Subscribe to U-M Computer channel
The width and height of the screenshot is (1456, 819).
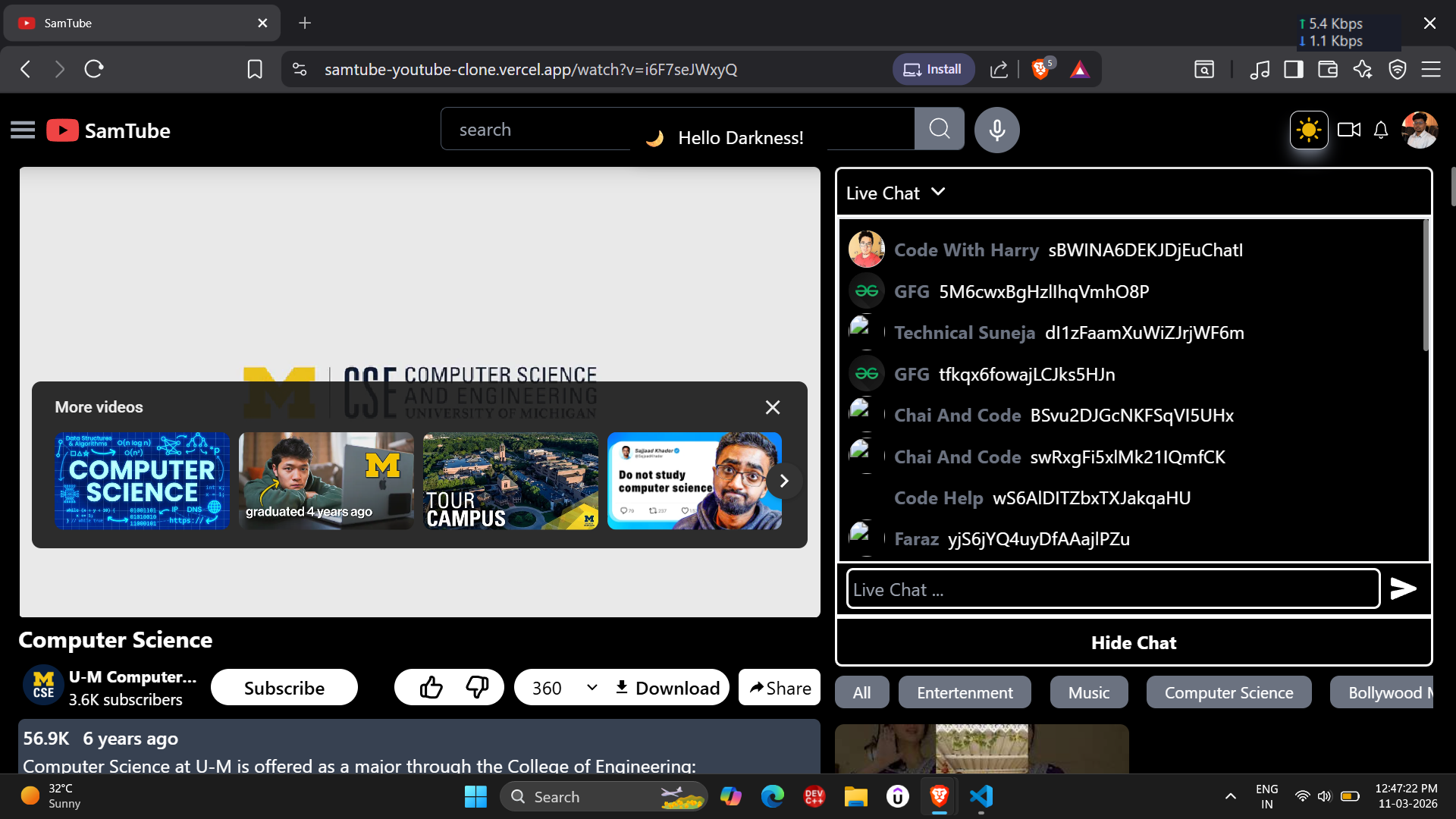pos(284,688)
